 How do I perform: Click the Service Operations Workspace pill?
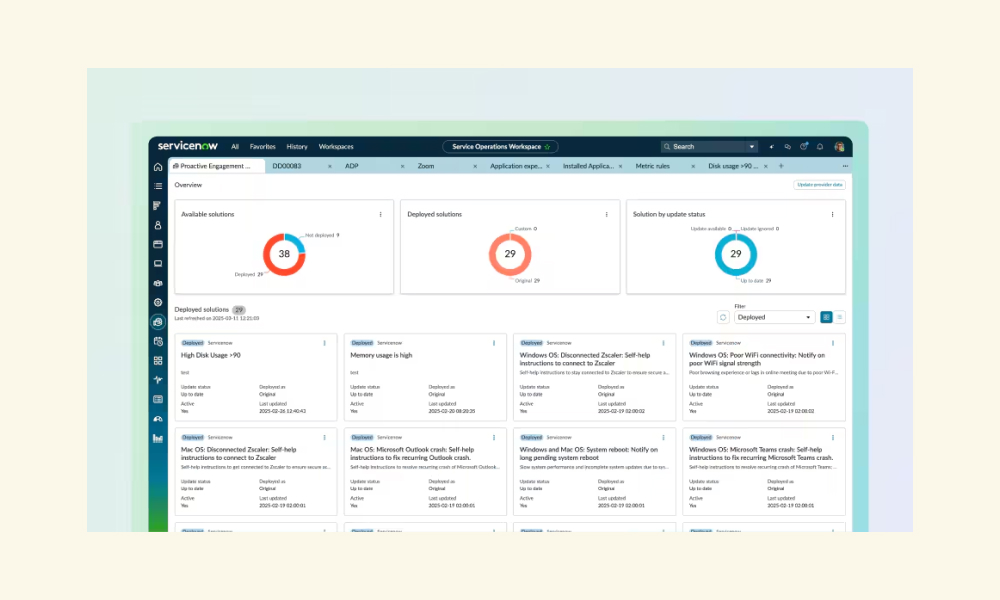pos(500,147)
